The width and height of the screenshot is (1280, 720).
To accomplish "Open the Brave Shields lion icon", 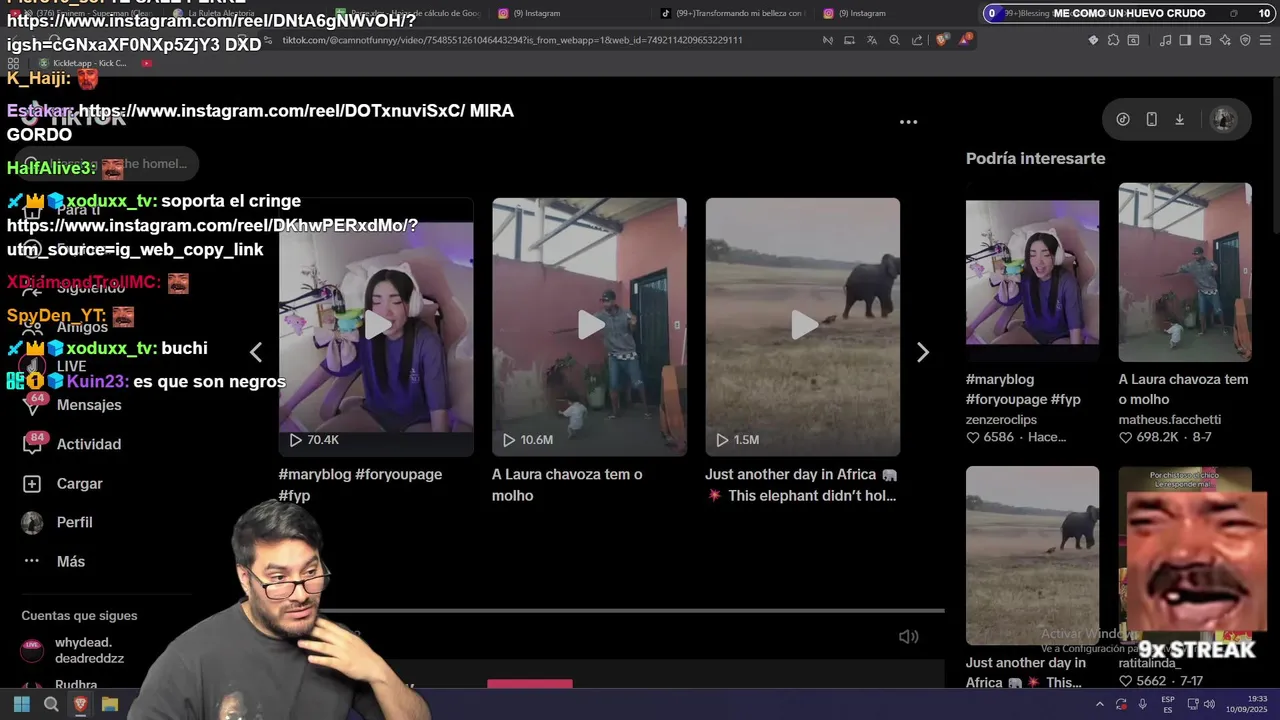I will click(x=941, y=40).
